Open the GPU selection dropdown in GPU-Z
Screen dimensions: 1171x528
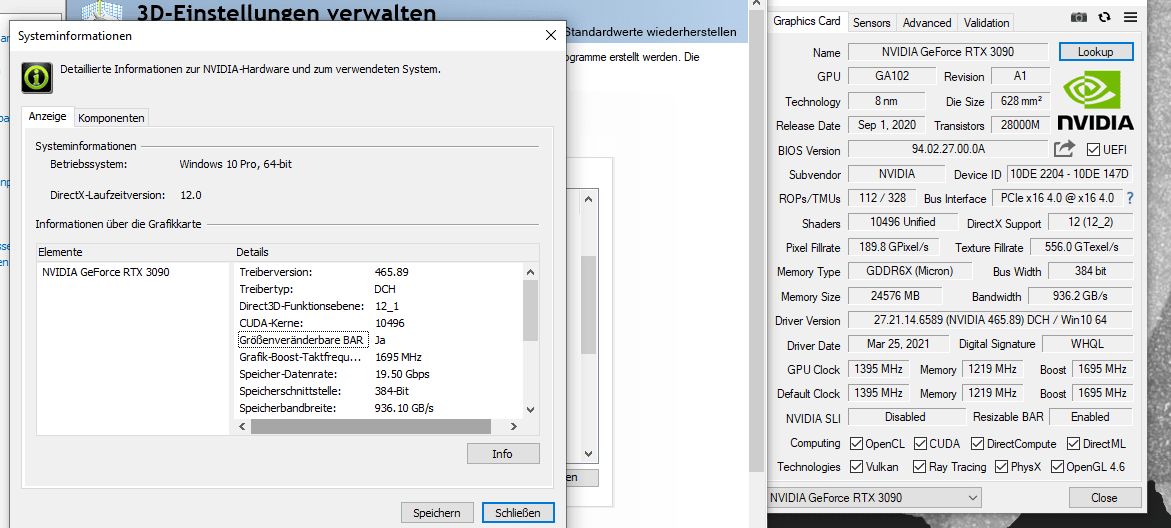tap(874, 497)
